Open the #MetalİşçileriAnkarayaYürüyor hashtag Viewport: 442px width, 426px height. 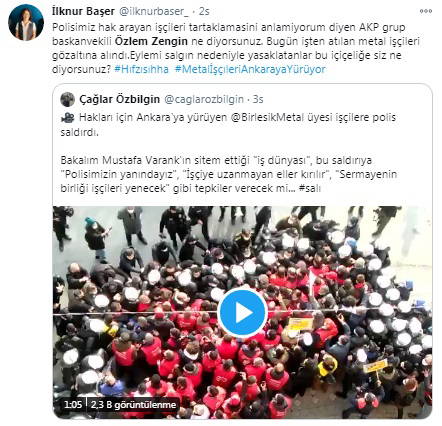pyautogui.click(x=250, y=69)
